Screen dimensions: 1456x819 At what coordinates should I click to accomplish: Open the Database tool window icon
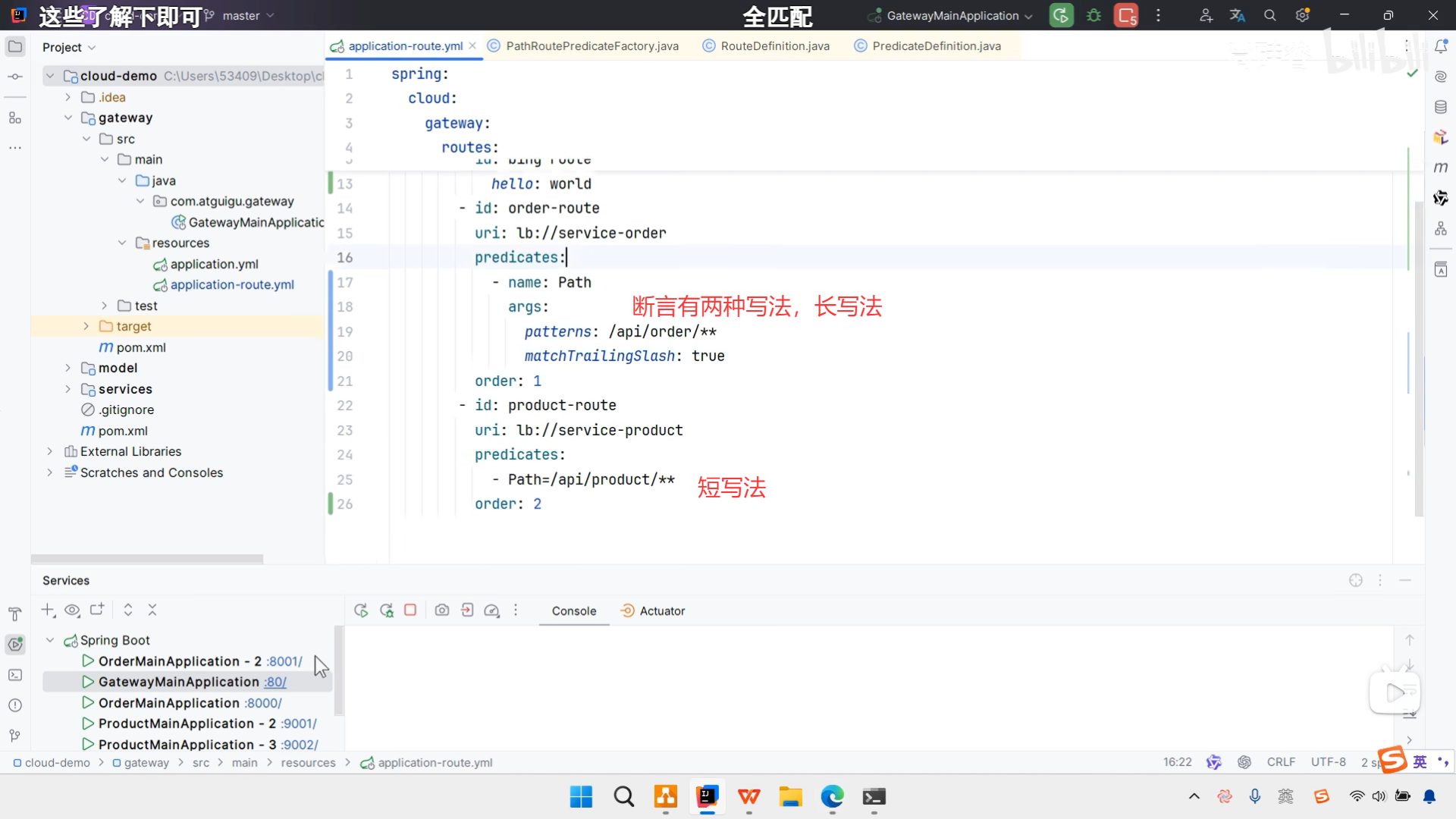(x=1441, y=107)
